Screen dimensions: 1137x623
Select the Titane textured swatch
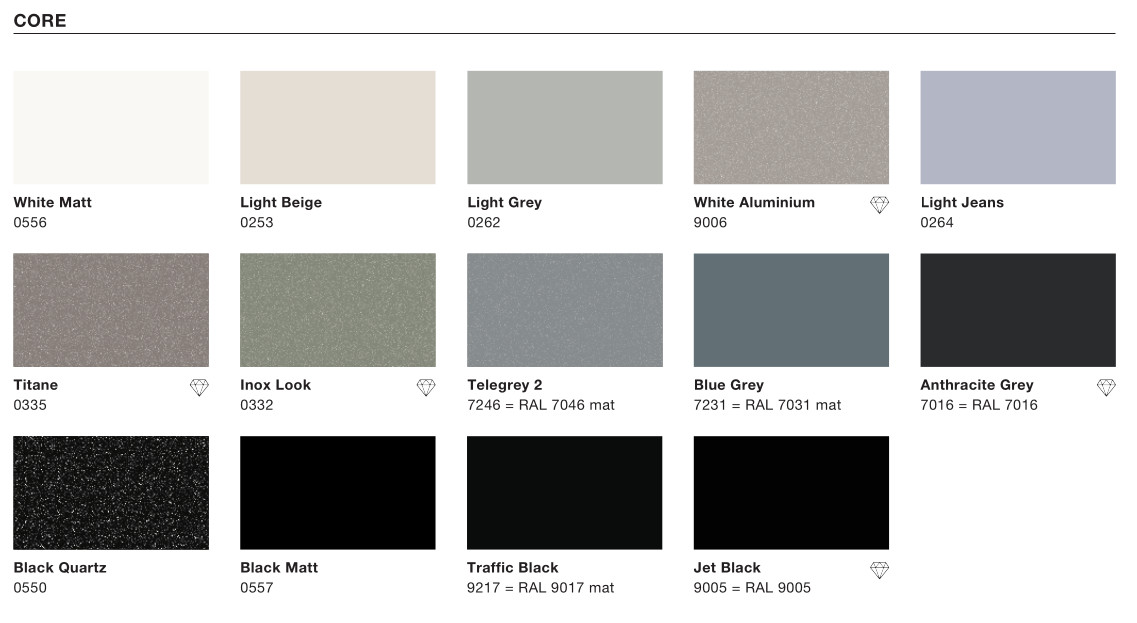[x=111, y=310]
